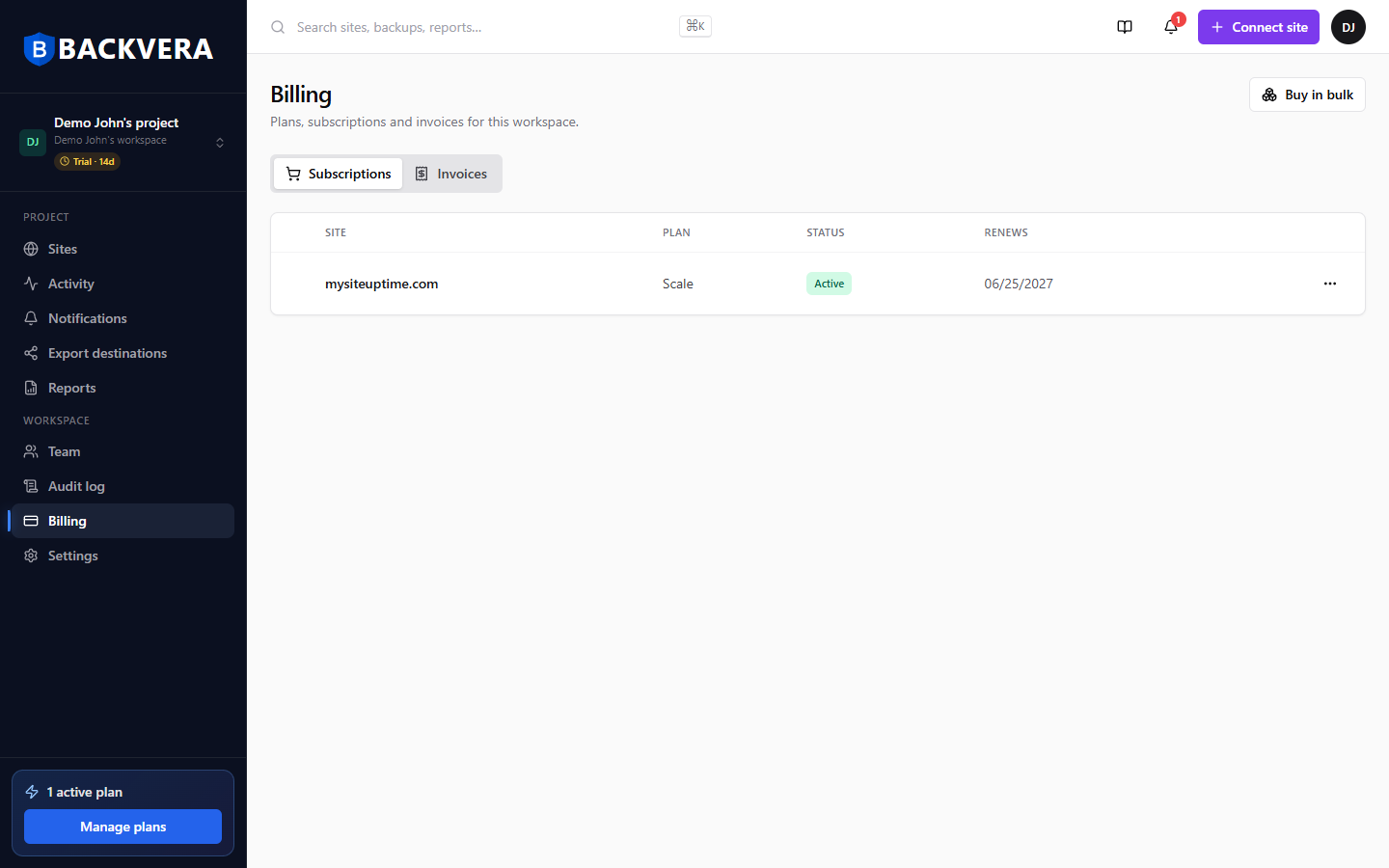
Task: Click the 1 active plan label
Action: [x=85, y=792]
